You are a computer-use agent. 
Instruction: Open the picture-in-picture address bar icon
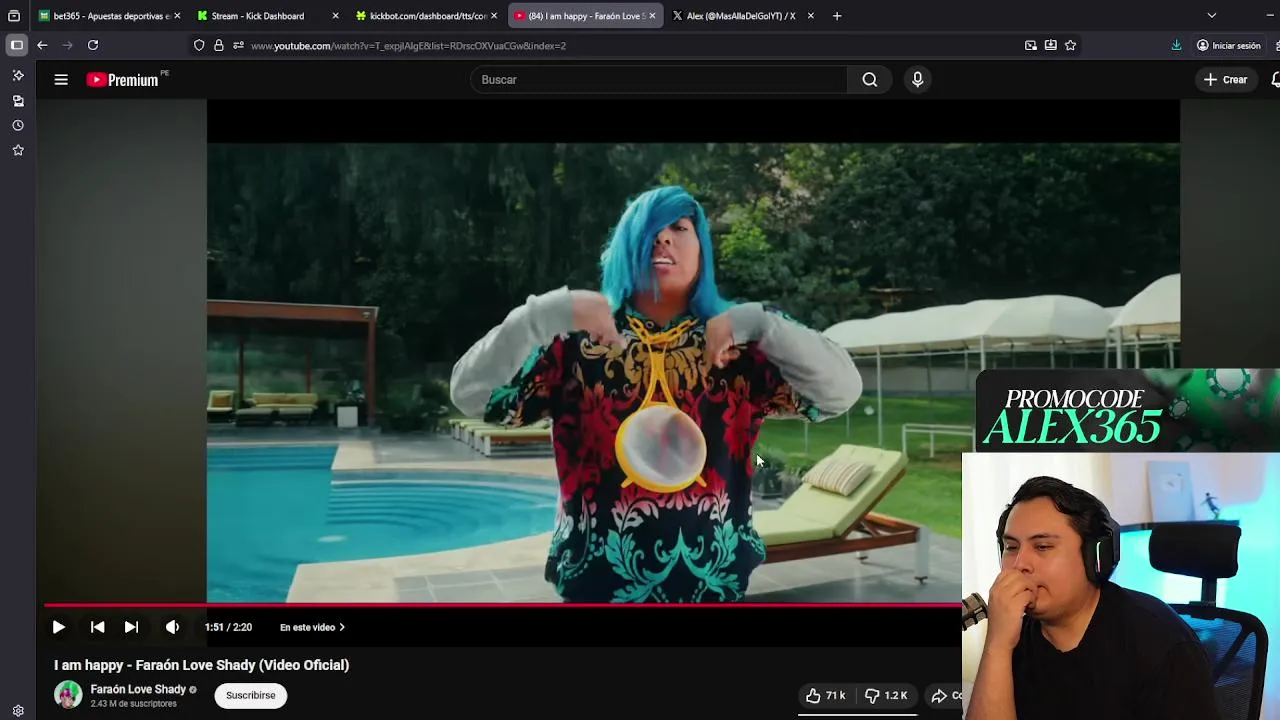point(1031,45)
